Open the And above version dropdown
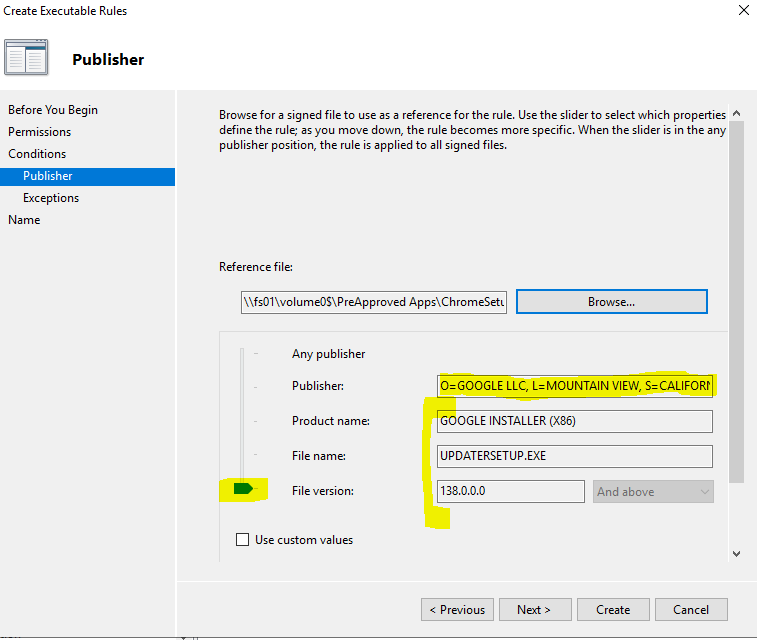 point(653,491)
